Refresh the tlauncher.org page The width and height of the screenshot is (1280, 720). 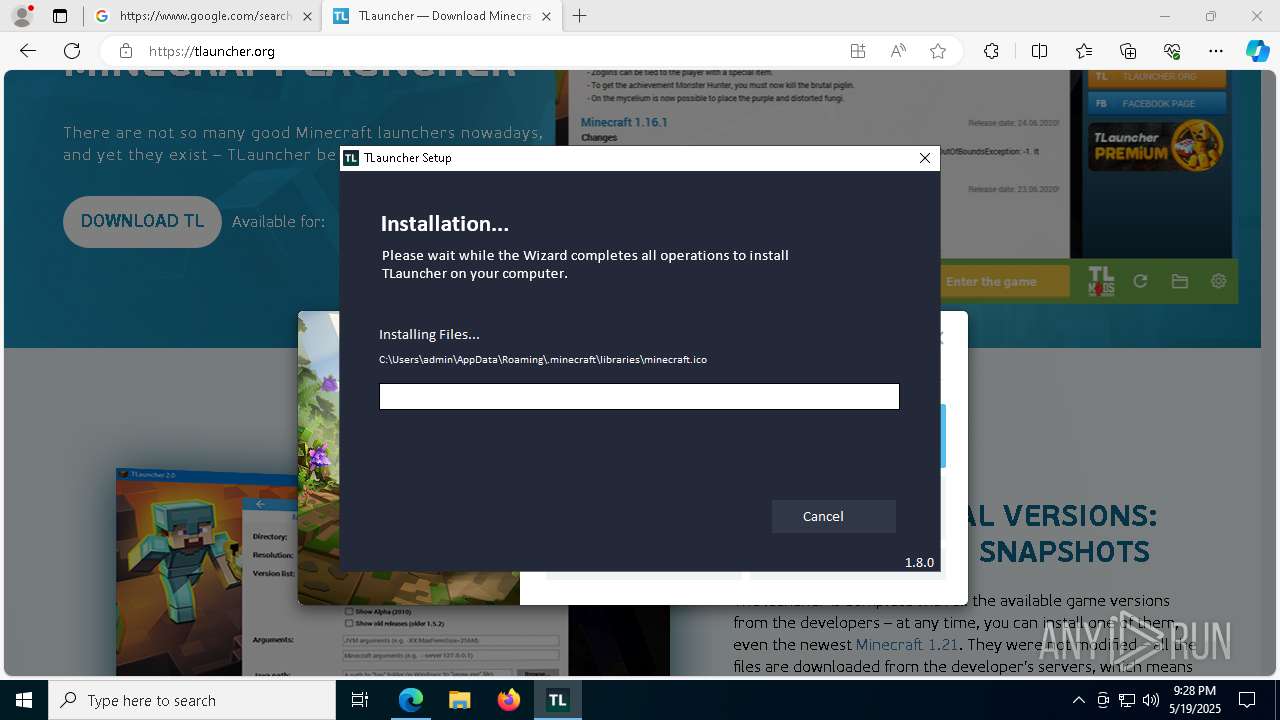(72, 51)
